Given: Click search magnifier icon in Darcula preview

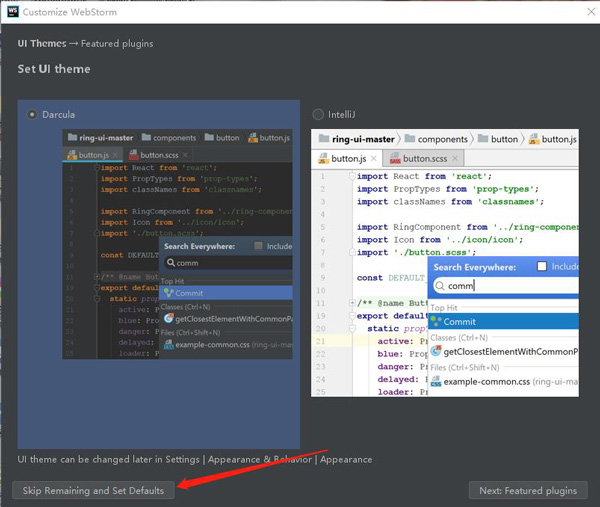Looking at the screenshot, I should click(x=171, y=262).
